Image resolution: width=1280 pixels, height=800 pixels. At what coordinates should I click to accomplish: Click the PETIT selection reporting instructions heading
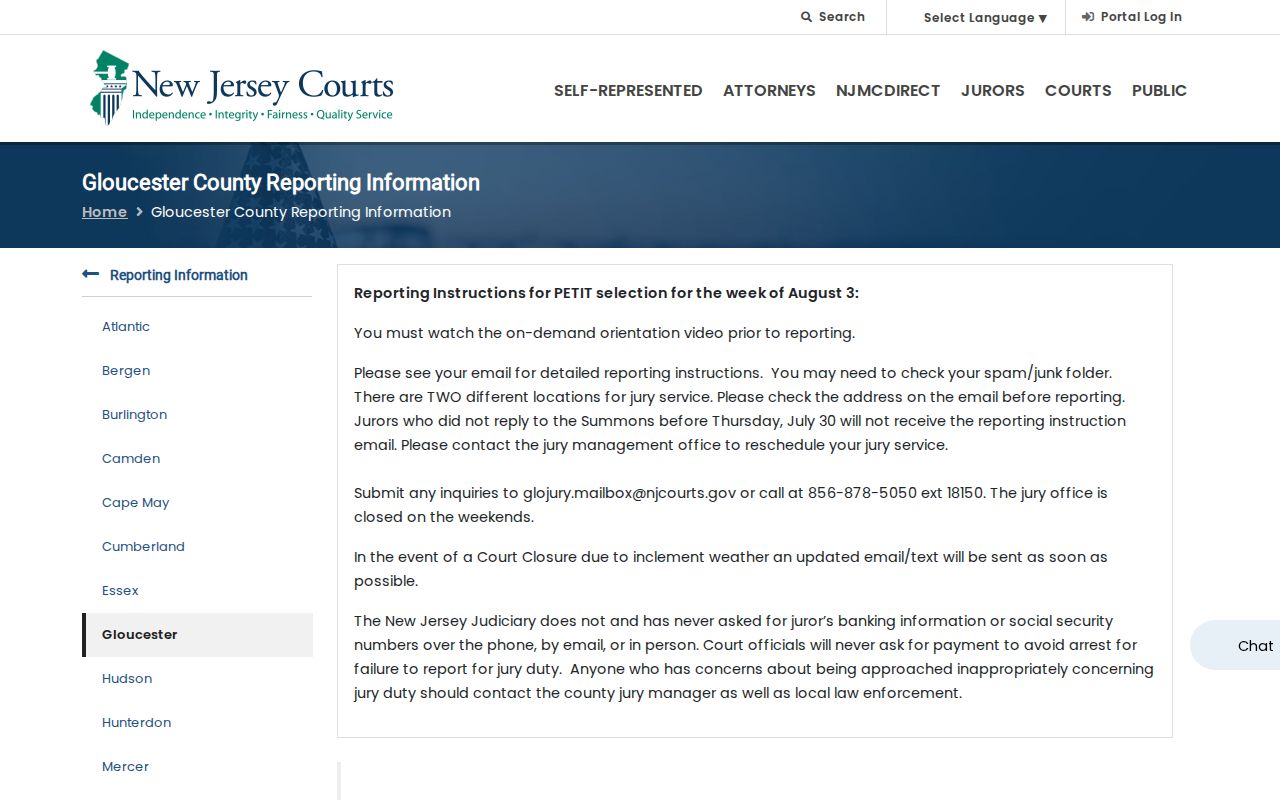(606, 293)
